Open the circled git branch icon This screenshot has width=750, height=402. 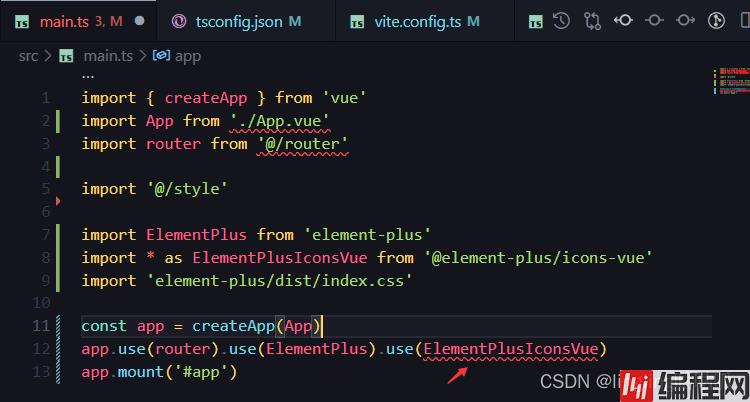tap(716, 20)
